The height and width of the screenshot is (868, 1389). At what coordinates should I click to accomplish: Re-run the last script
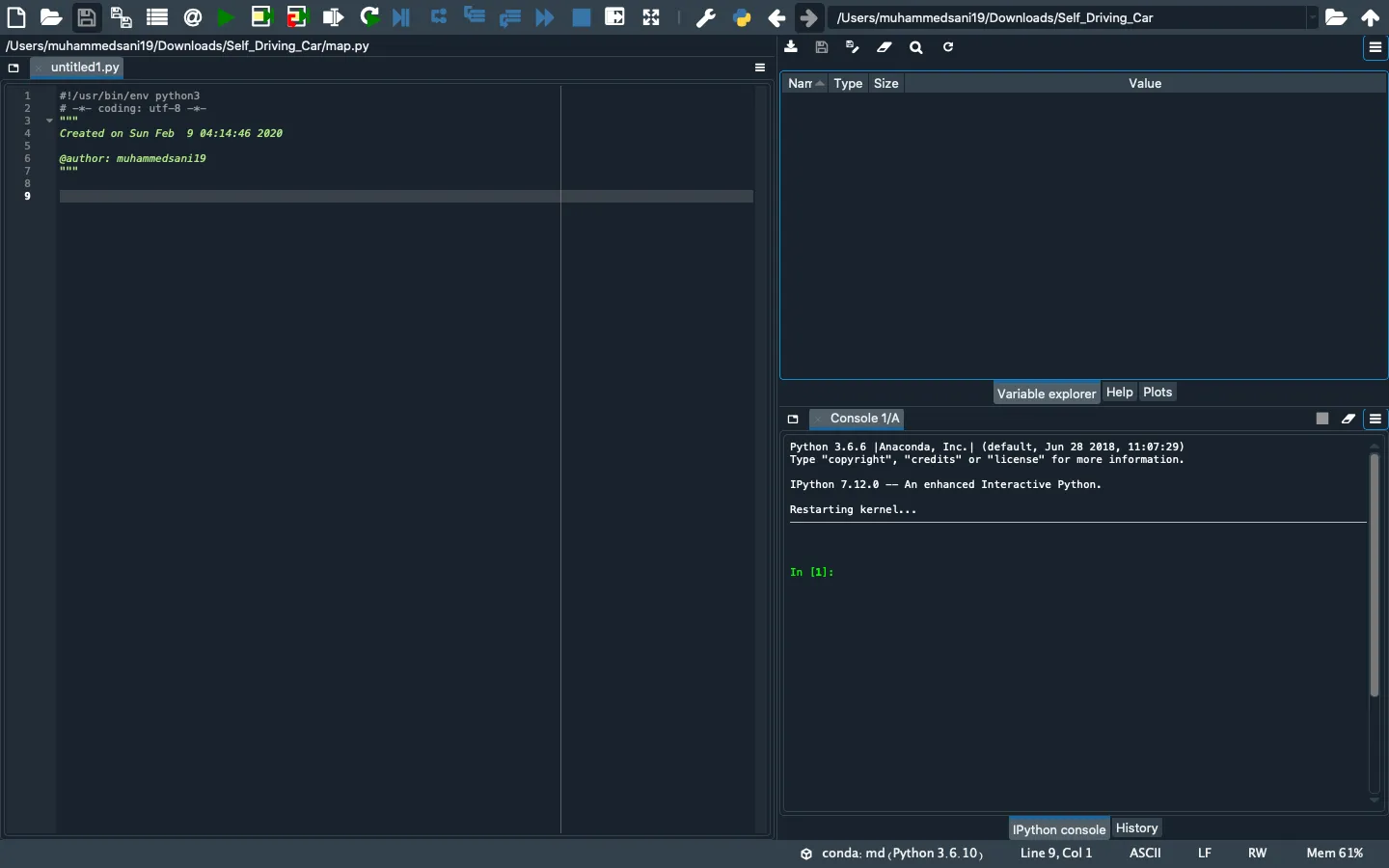pyautogui.click(x=369, y=17)
